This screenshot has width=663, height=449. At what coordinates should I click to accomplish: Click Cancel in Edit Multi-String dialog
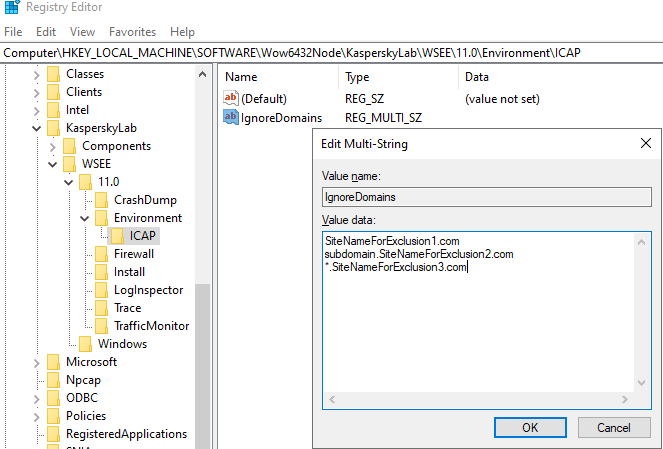point(614,427)
